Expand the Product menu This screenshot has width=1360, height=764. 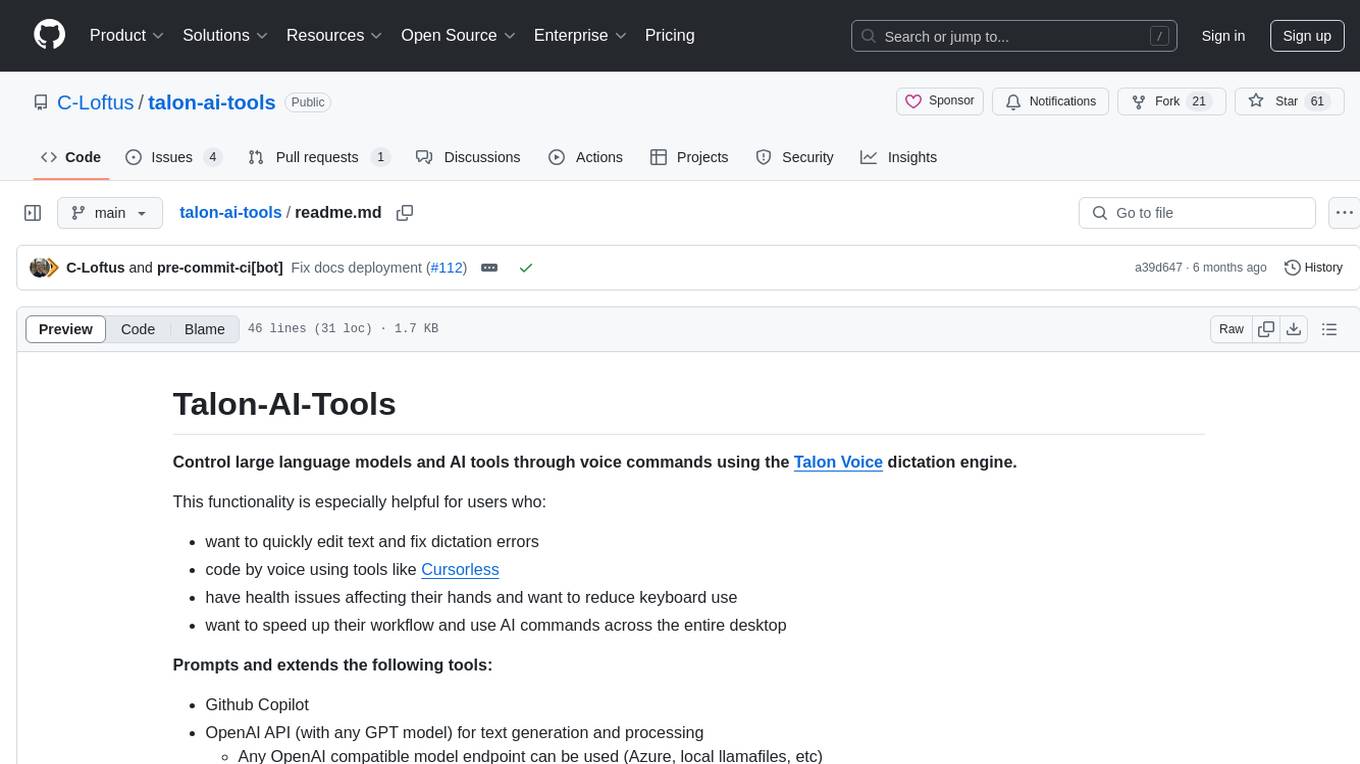click(x=127, y=35)
